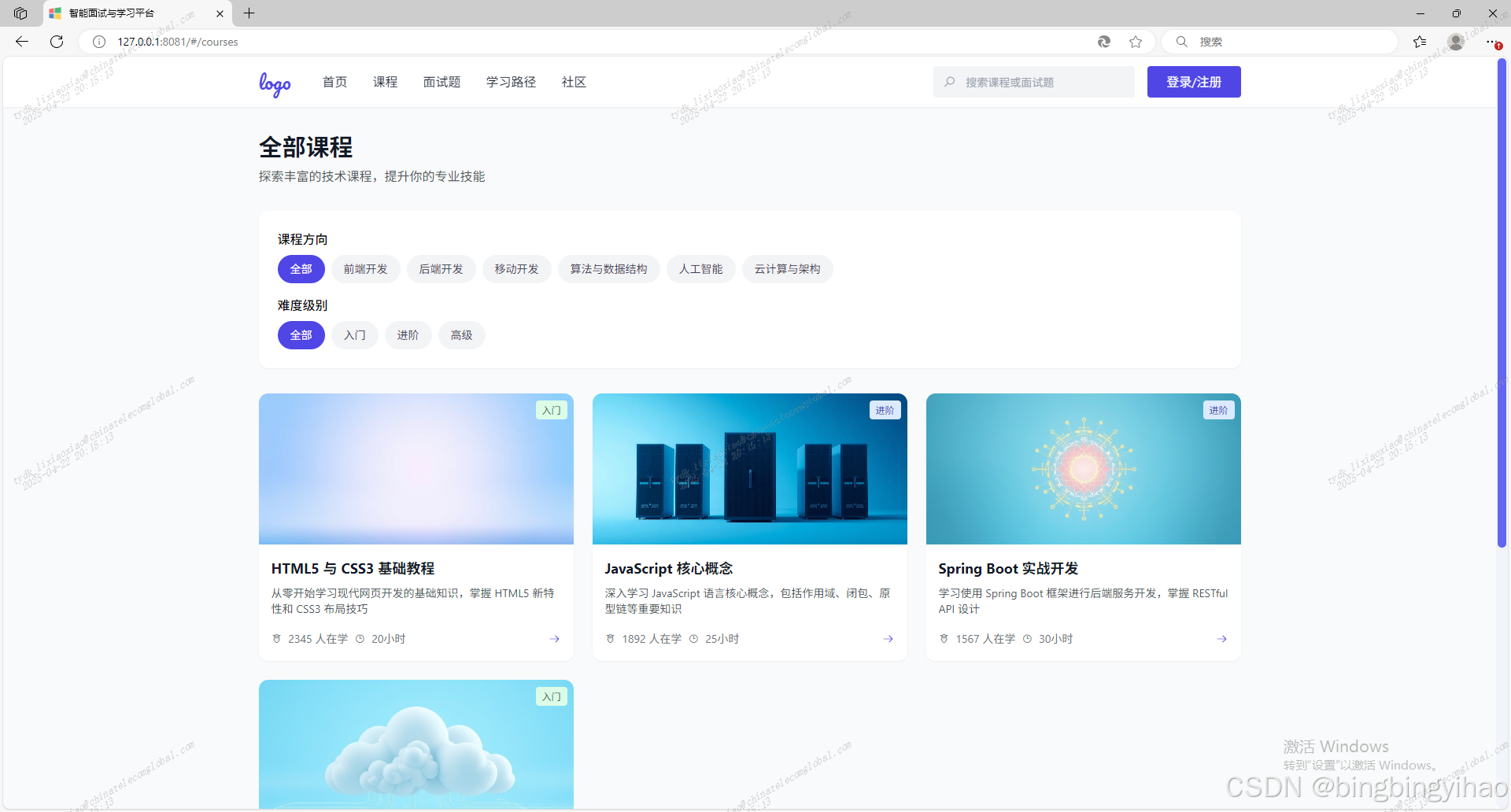Click the browser 搜索 box

(x=1280, y=42)
